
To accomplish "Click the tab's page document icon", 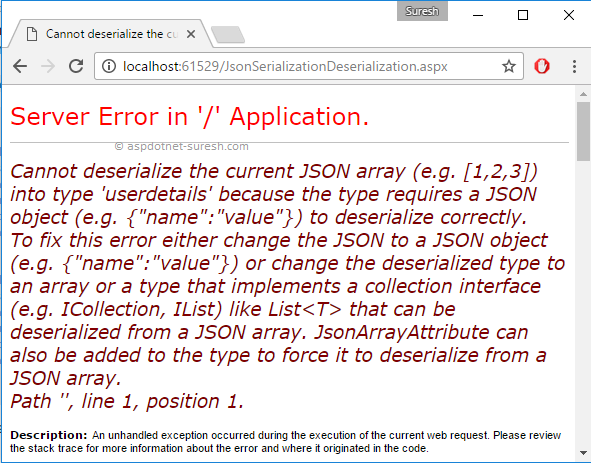I will coord(32,34).
